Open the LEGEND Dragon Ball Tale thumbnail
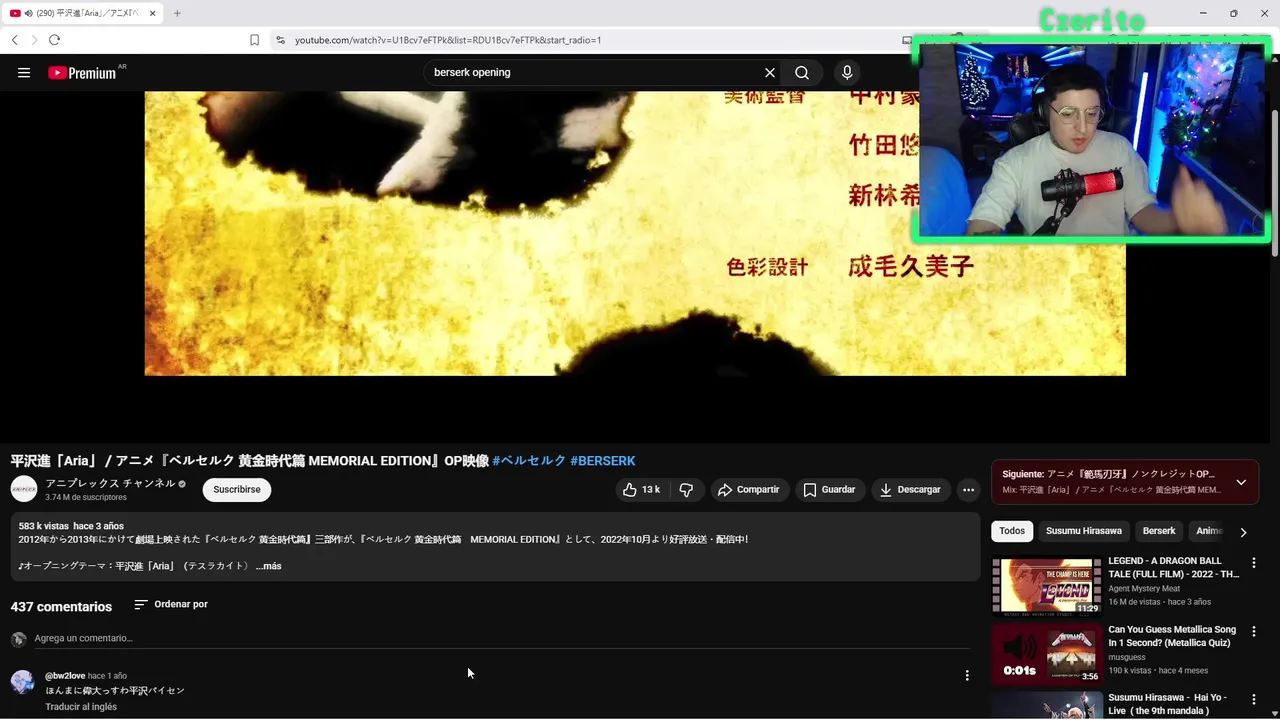The width and height of the screenshot is (1280, 720). [x=1046, y=585]
